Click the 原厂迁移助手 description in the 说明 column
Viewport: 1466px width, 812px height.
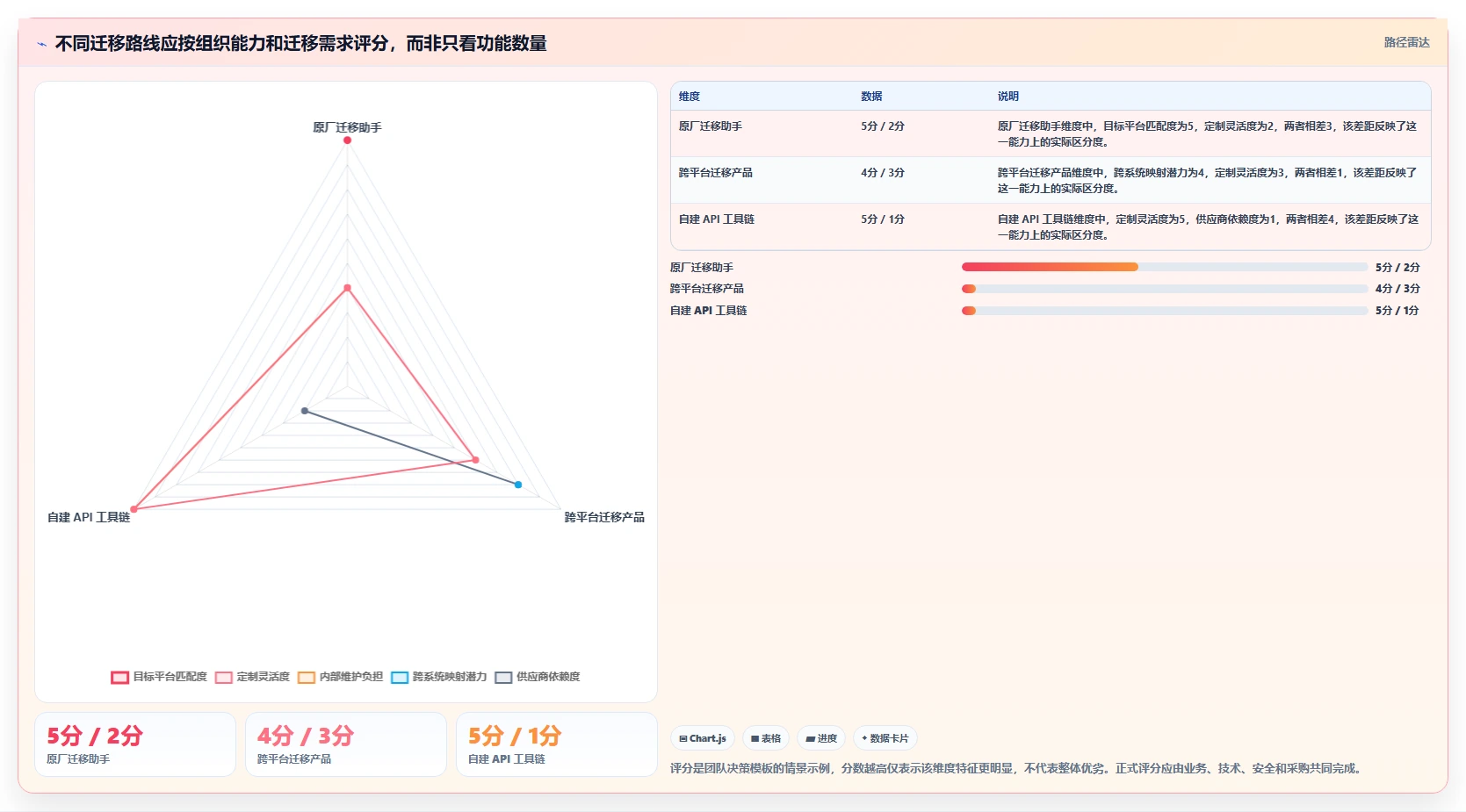coord(1208,134)
